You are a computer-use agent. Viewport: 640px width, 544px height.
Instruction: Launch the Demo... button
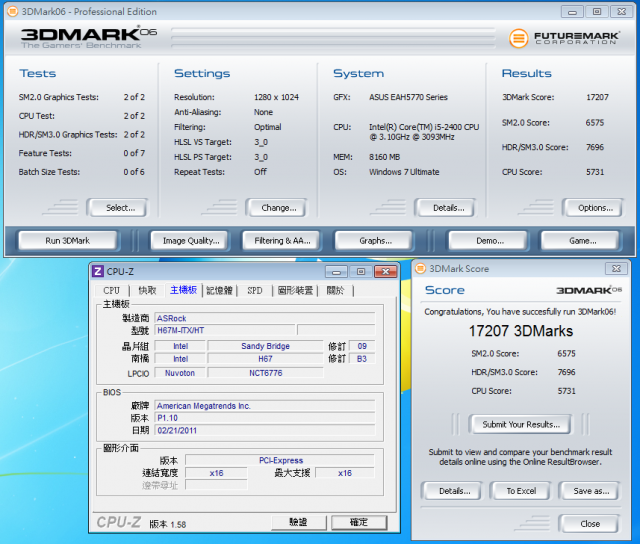coord(490,241)
